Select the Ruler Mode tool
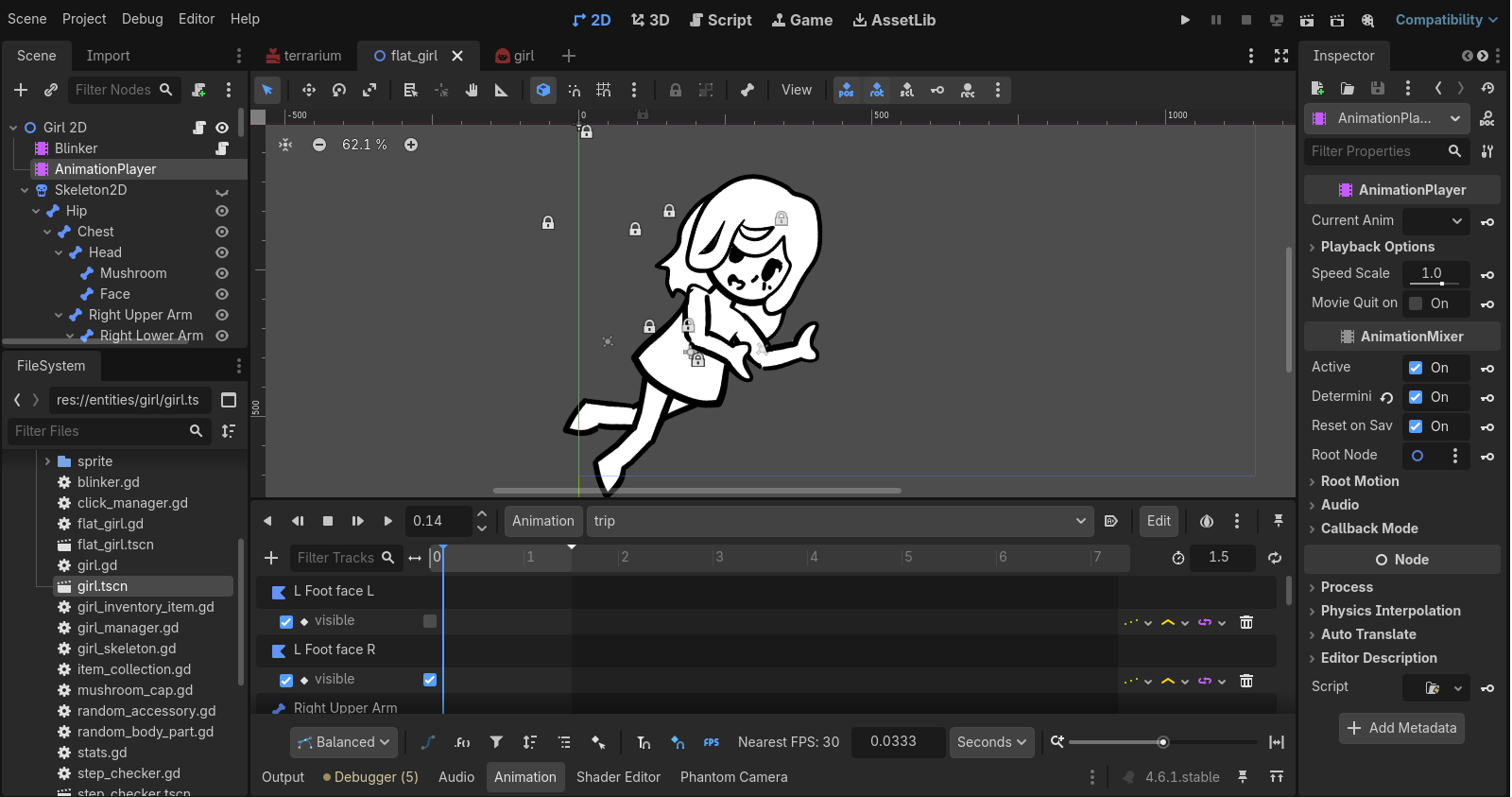 [502, 90]
